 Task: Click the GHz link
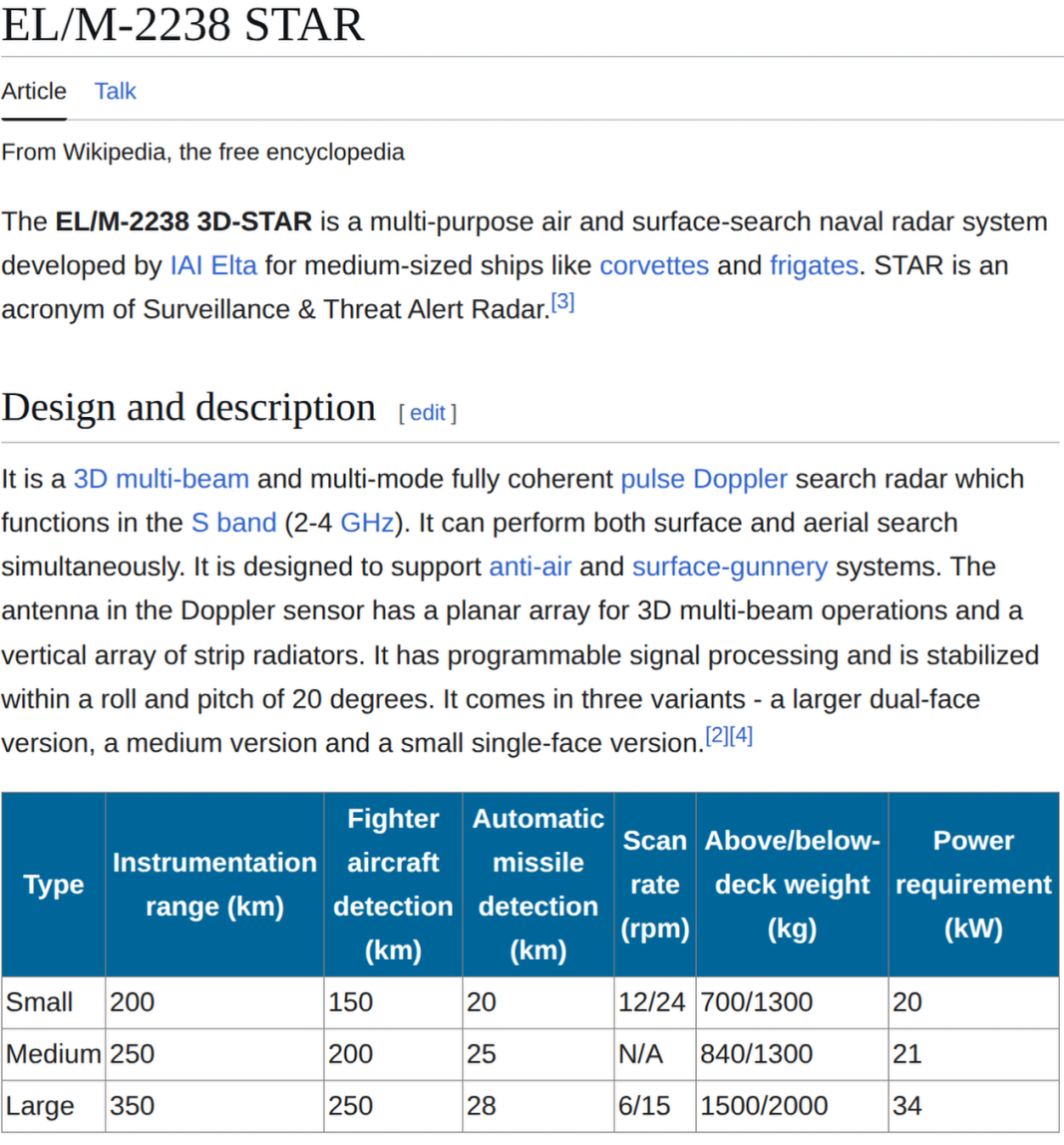tap(367, 523)
